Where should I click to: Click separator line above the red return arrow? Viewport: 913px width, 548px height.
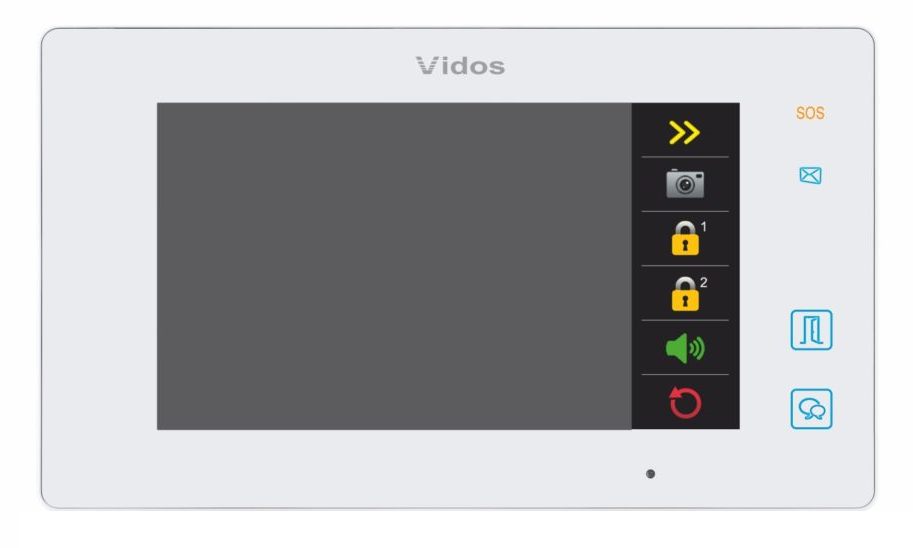(685, 374)
